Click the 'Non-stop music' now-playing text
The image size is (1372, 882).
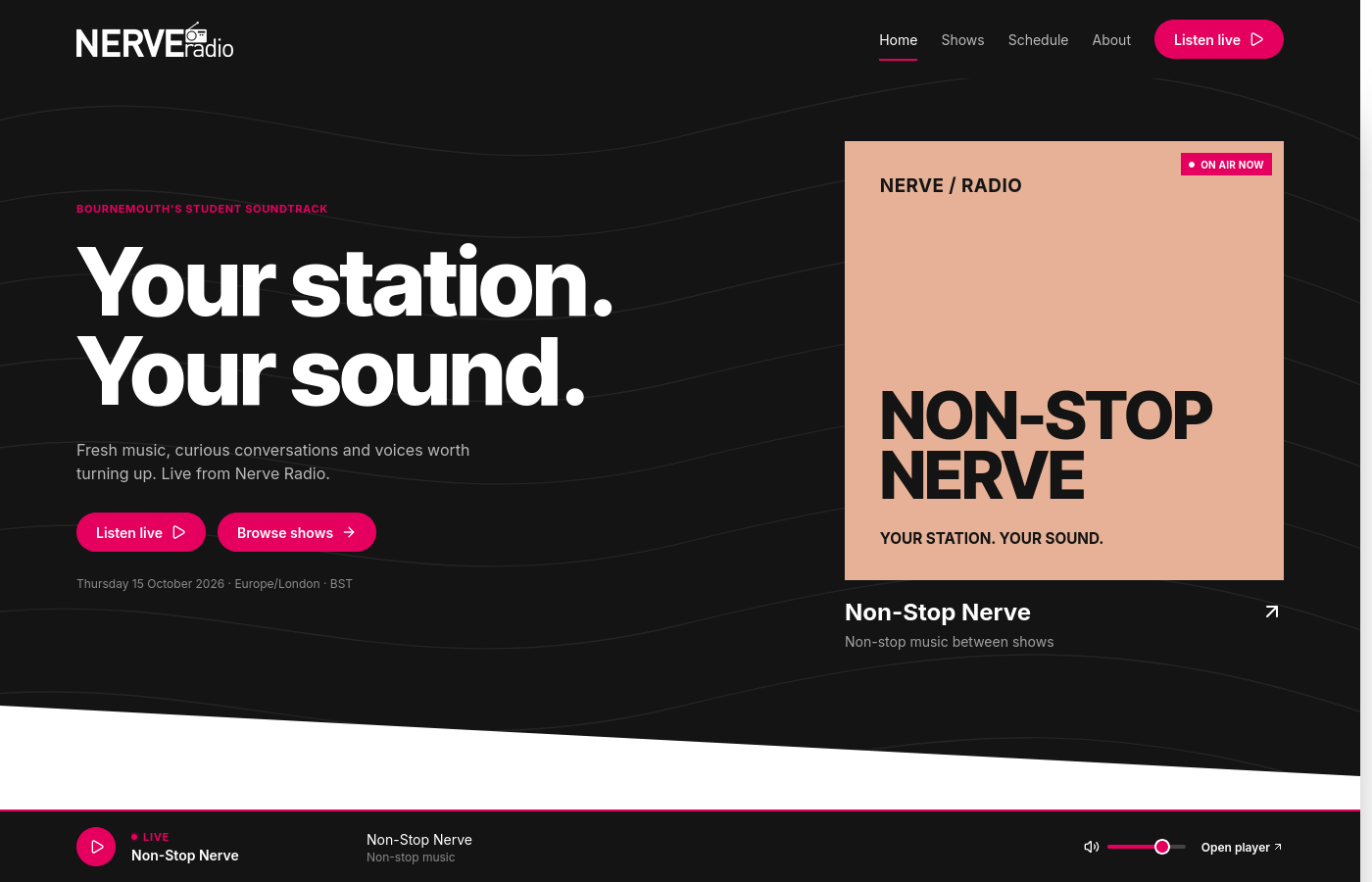(x=411, y=857)
